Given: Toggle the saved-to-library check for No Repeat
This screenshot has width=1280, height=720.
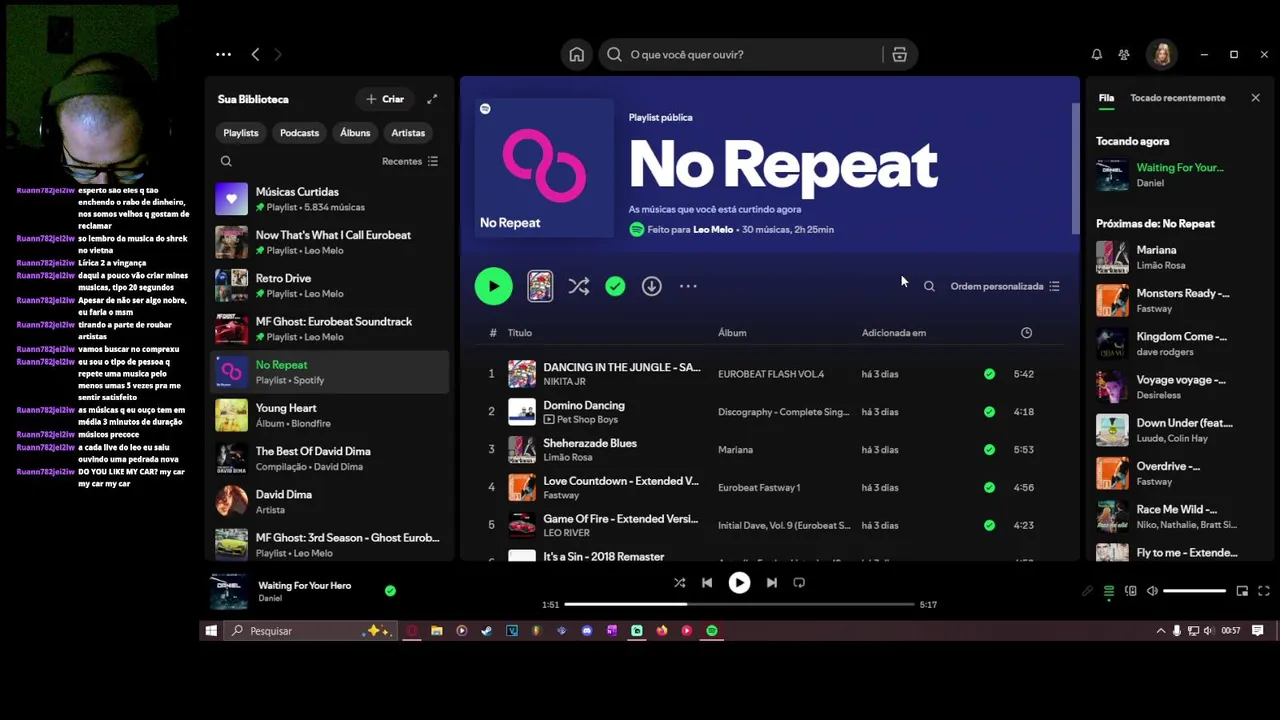Looking at the screenshot, I should 615,286.
